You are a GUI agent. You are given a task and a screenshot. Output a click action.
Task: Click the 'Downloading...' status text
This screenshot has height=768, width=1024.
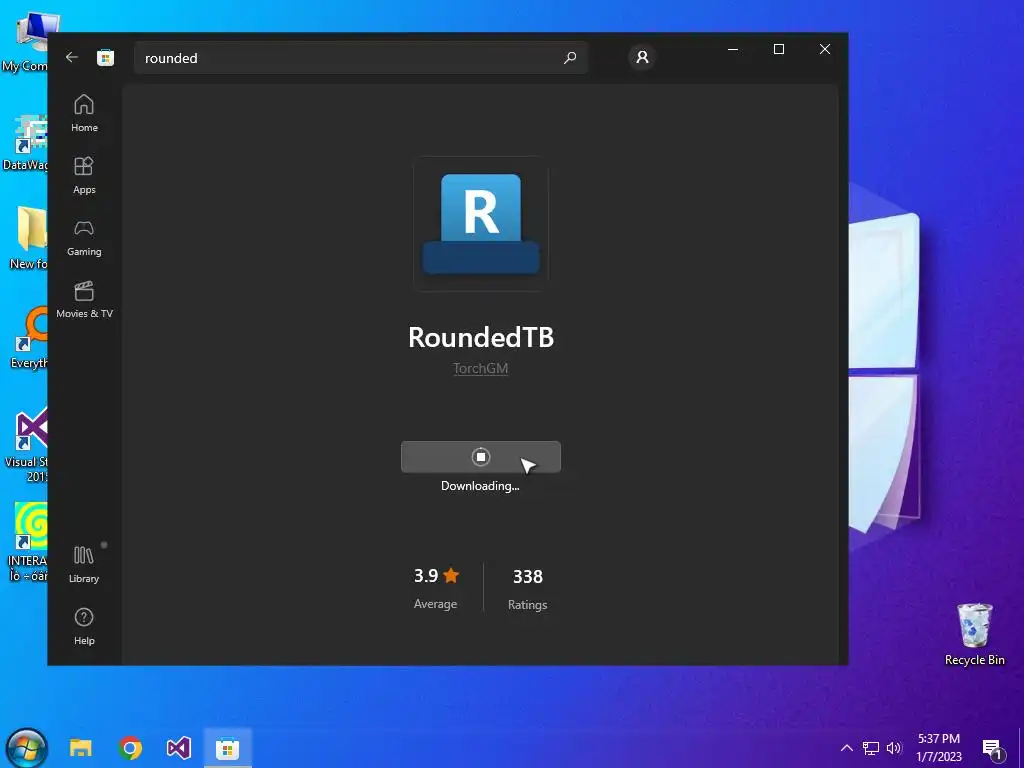click(x=480, y=486)
